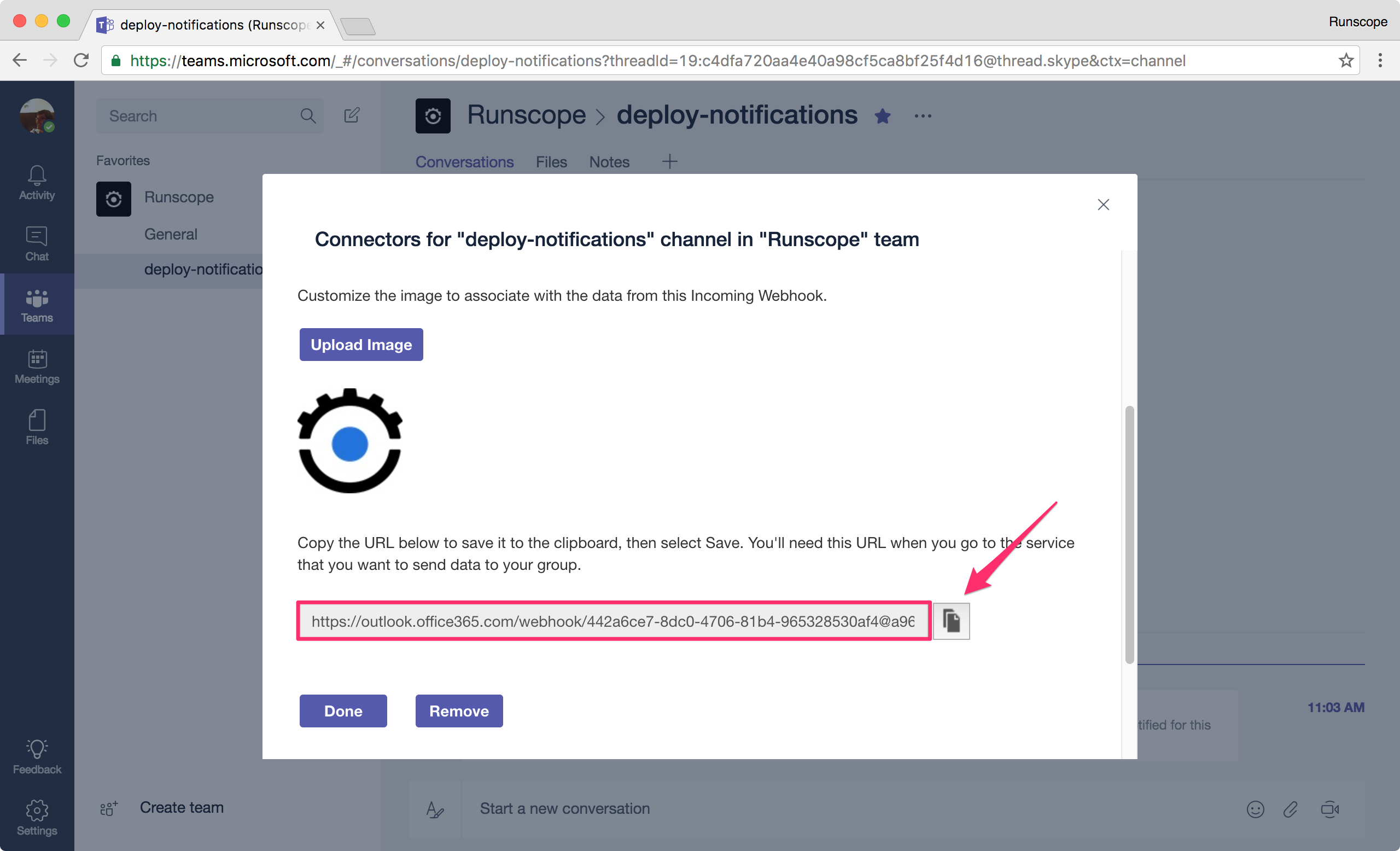Click the dialog vertical scrollbar
This screenshot has height=851, width=1400.
point(1129,534)
